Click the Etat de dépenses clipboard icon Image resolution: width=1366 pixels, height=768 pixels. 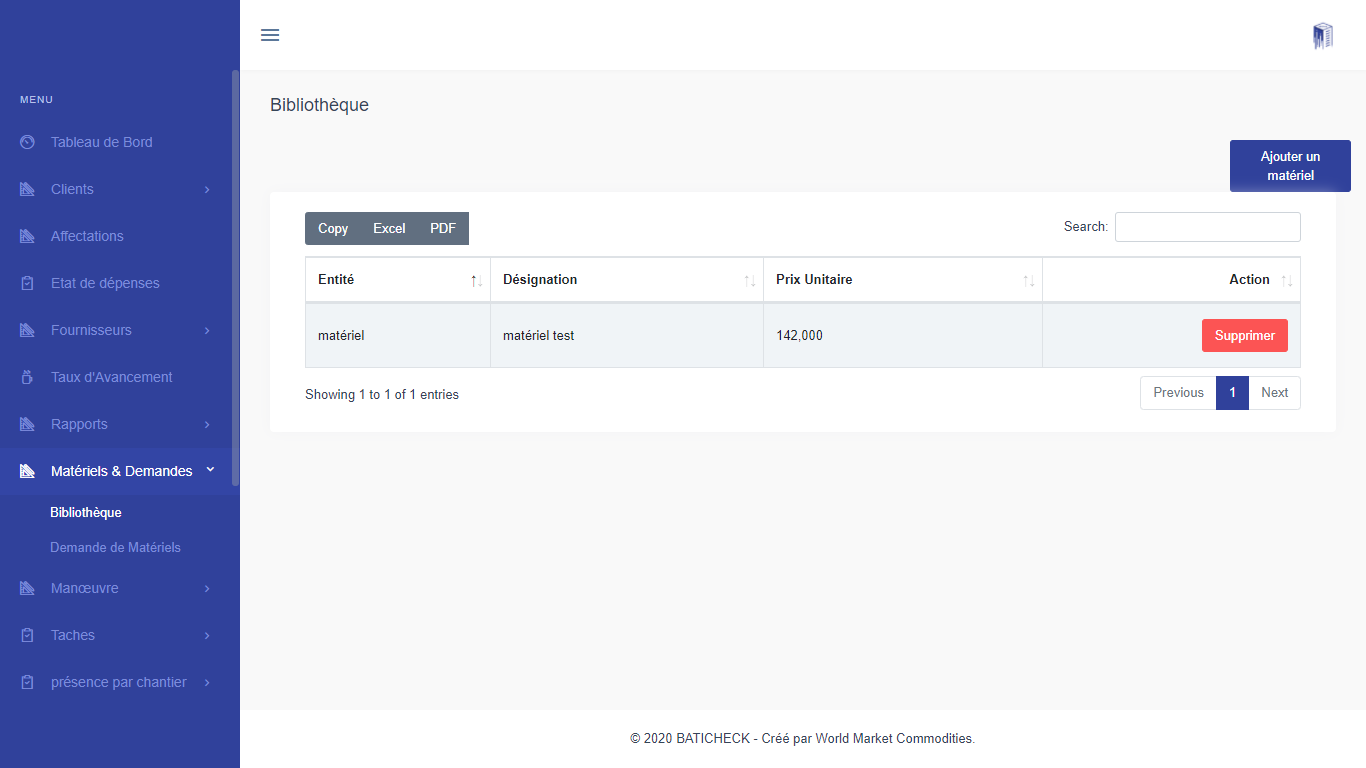pos(27,283)
